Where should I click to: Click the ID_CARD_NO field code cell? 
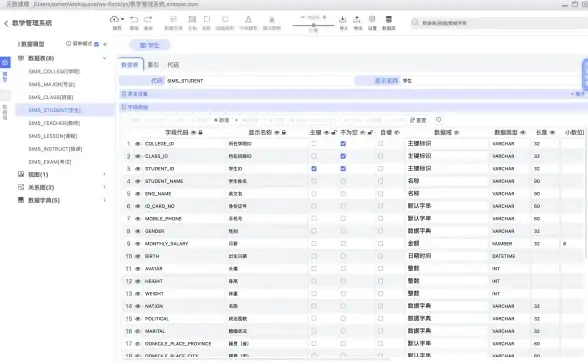(184, 206)
